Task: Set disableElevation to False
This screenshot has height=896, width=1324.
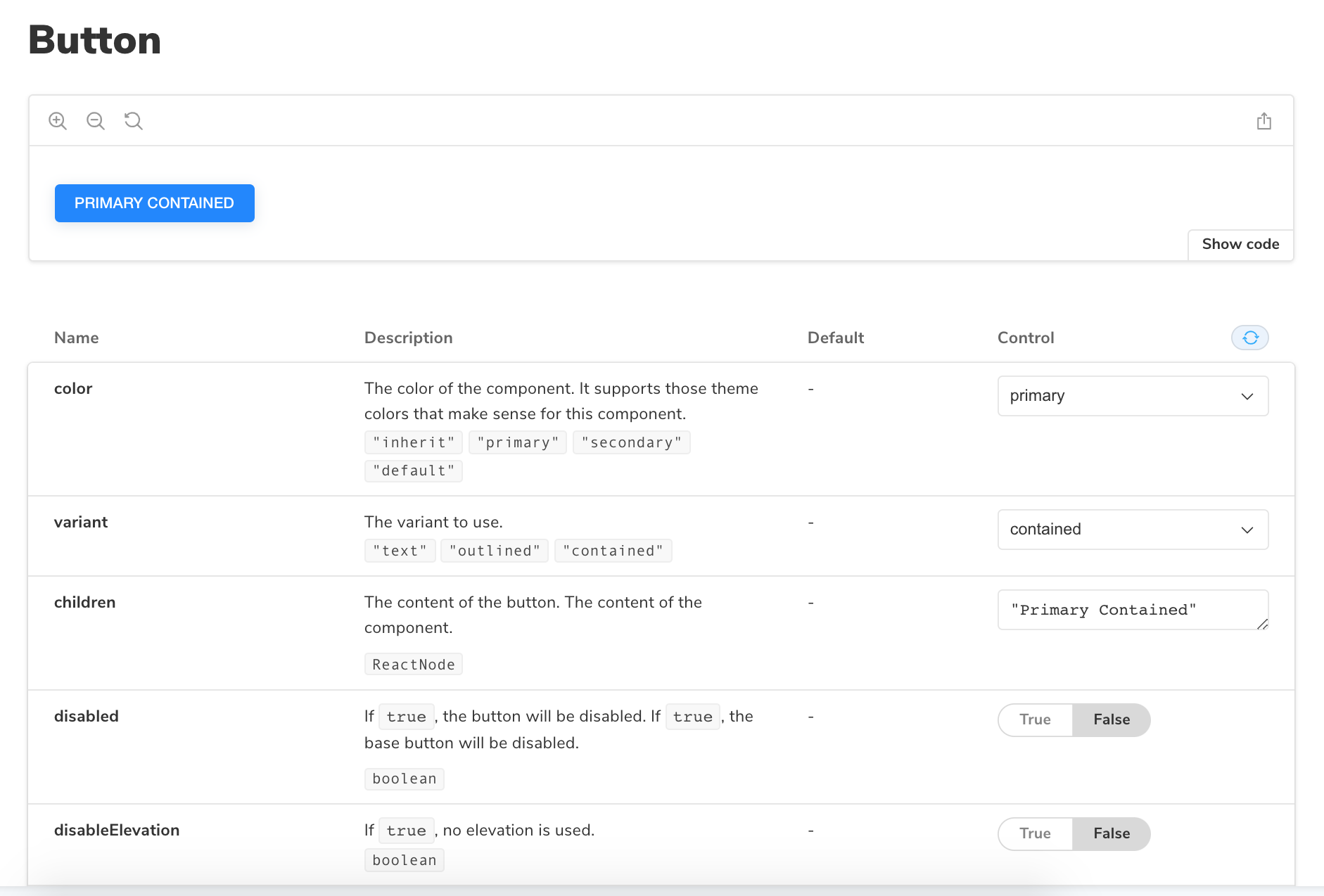Action: [1111, 833]
